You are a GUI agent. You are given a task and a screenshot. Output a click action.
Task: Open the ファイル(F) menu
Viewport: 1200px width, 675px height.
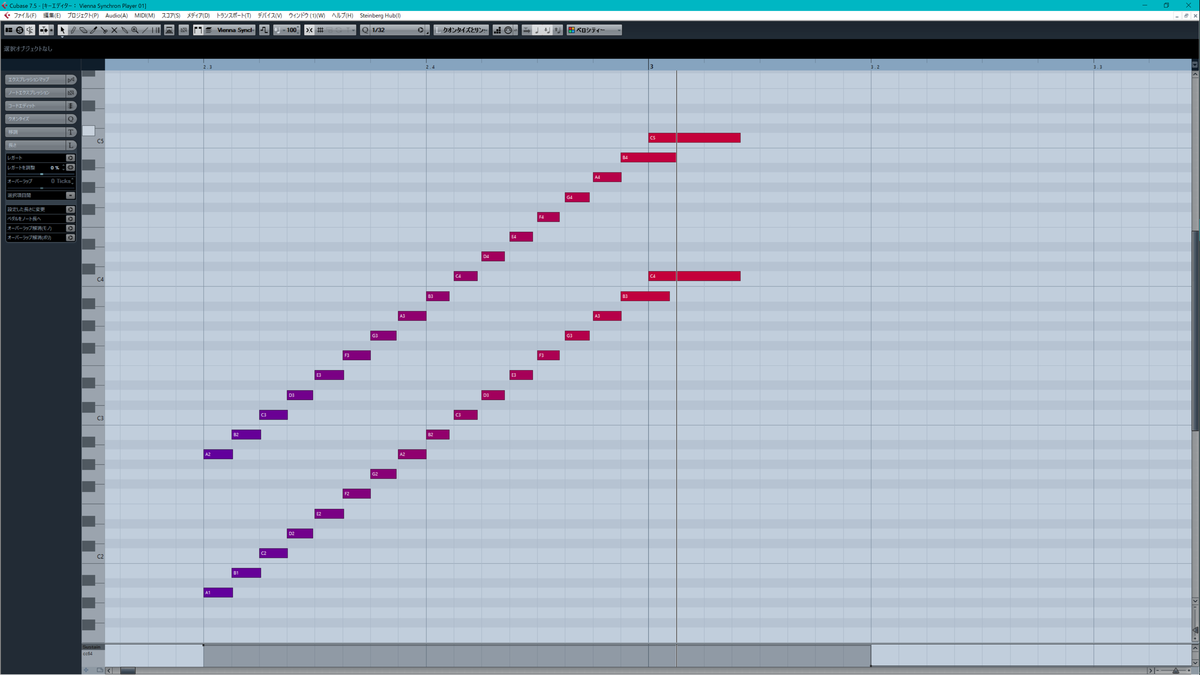(24, 16)
